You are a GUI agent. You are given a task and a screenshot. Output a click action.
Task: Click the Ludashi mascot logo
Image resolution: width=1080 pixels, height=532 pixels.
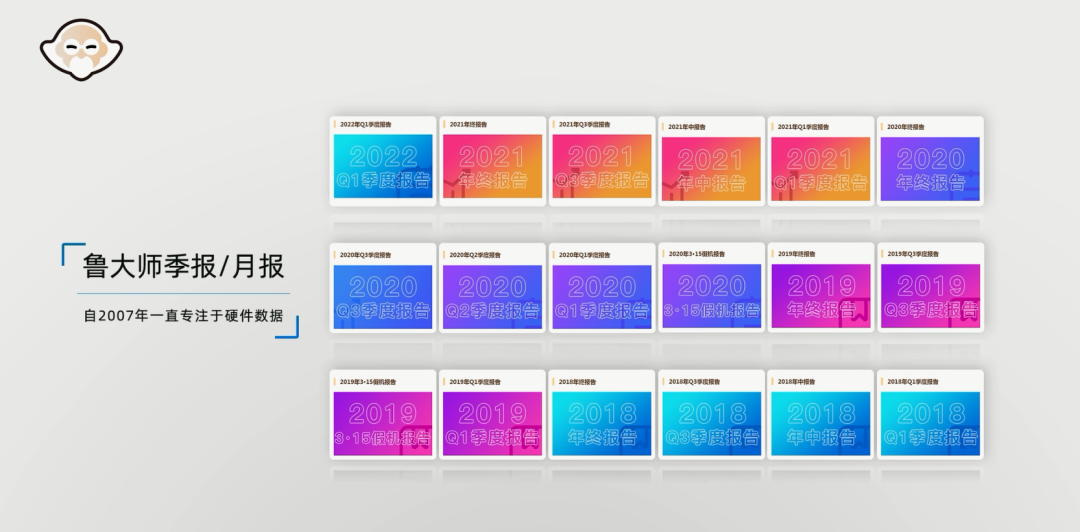pyautogui.click(x=81, y=50)
